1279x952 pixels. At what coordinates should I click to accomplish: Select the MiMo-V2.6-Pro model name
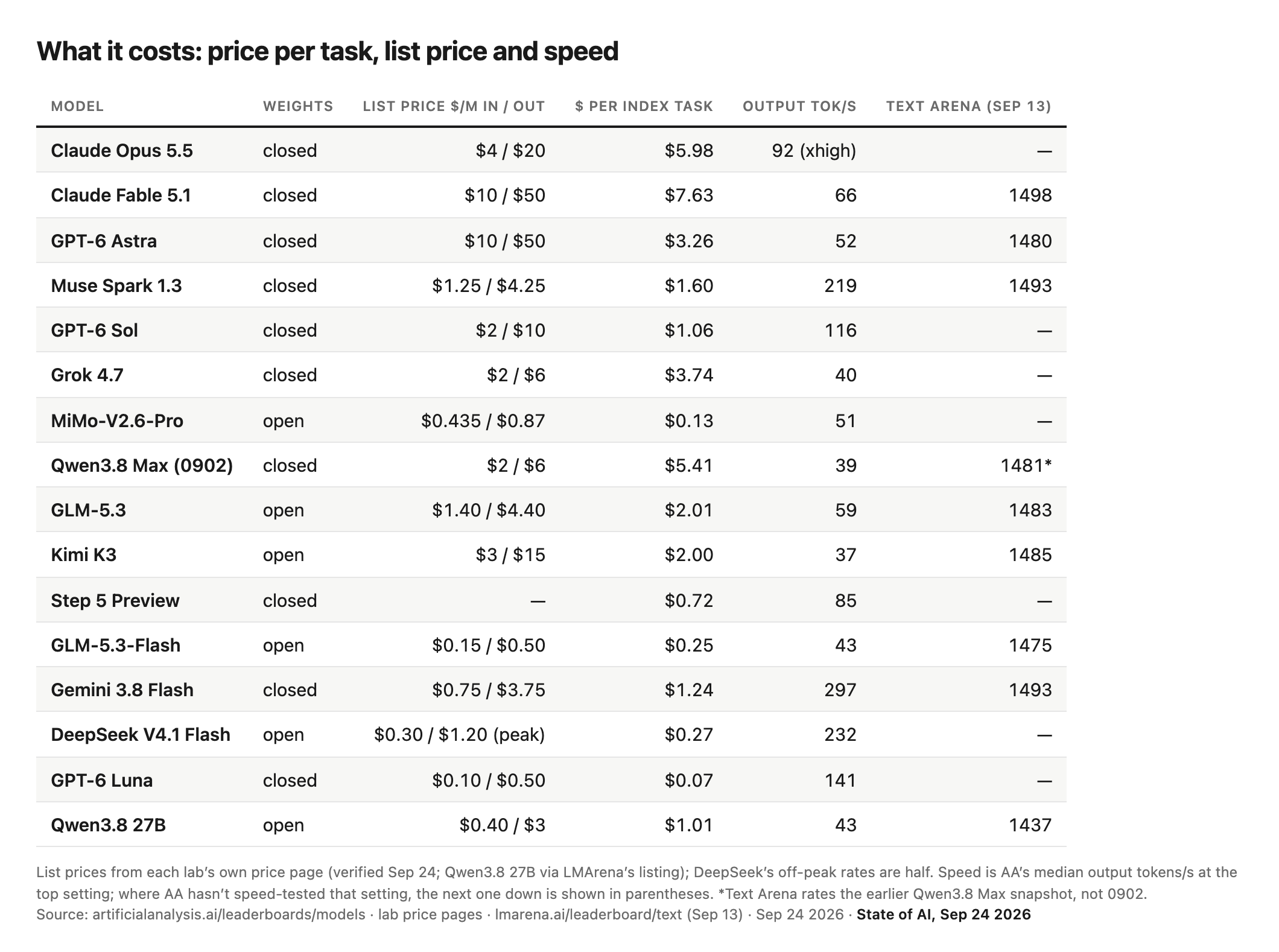117,420
